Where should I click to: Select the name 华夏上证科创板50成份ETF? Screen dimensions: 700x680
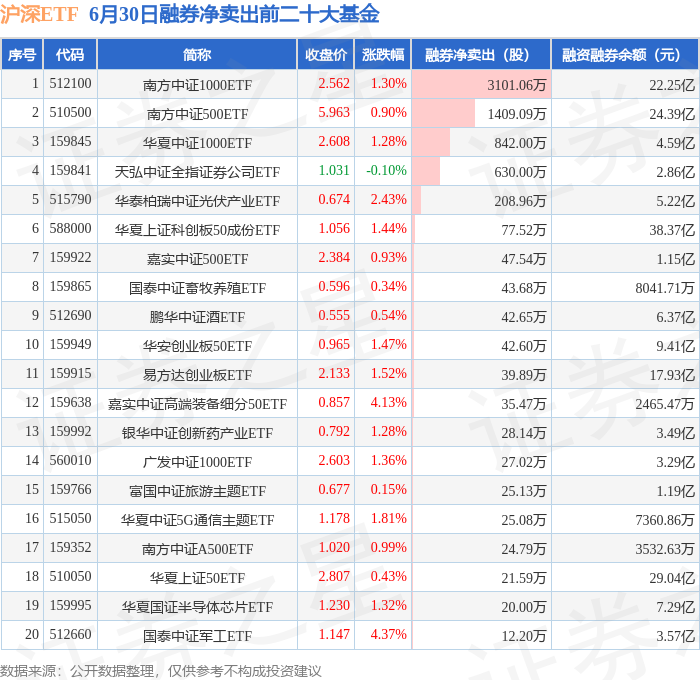[197, 230]
